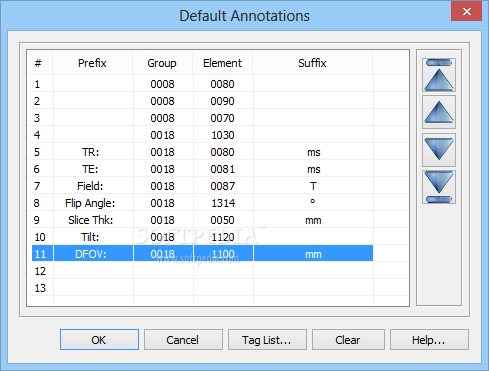Select the Element column header
This screenshot has height=371, width=489.
coord(222,63)
